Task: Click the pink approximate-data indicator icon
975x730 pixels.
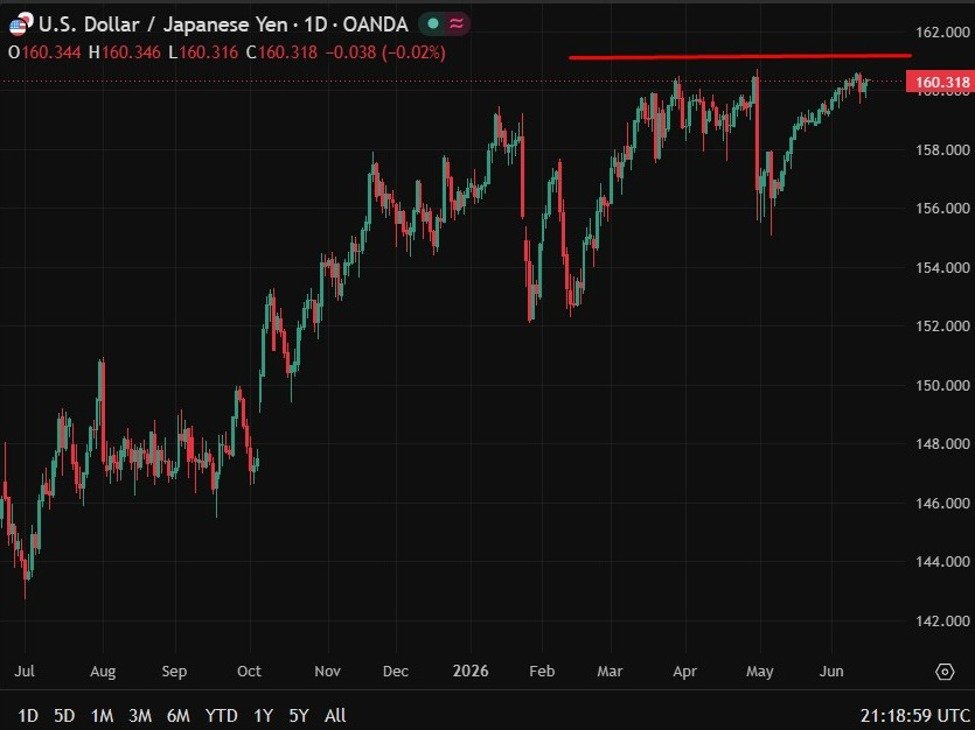Action: pyautogui.click(x=456, y=24)
